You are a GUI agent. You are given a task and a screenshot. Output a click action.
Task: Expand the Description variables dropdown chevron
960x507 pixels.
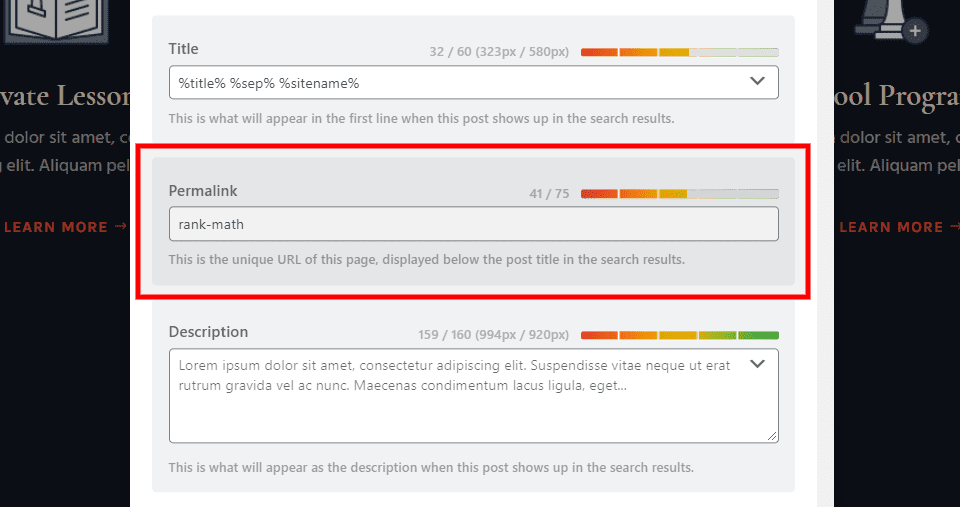(758, 364)
